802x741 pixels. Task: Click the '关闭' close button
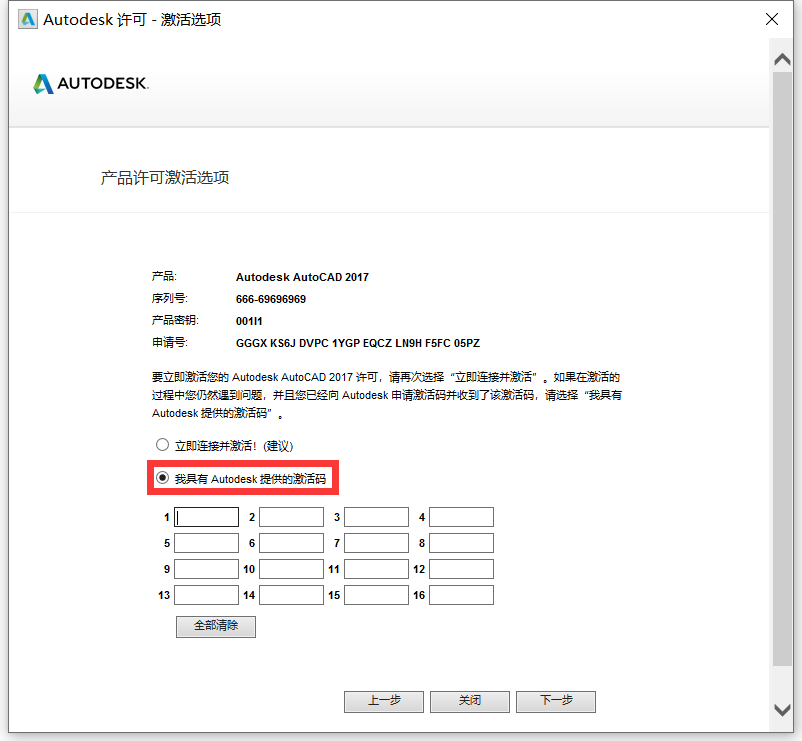[470, 702]
